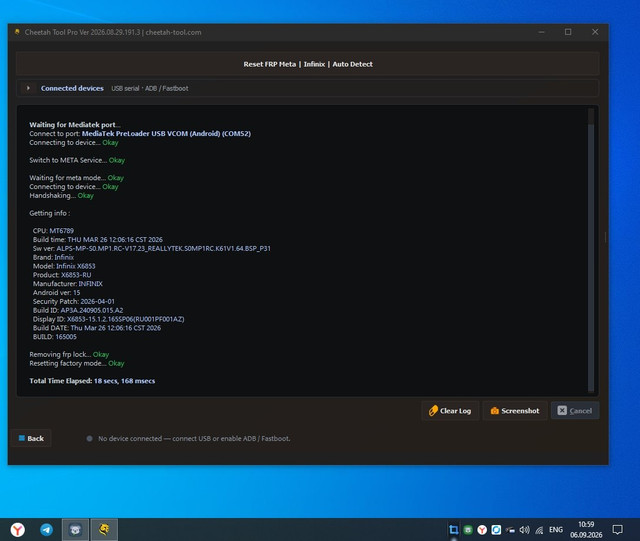The height and width of the screenshot is (541, 640).
Task: Click the eraser icon in Clear Log
Action: [x=433, y=411]
